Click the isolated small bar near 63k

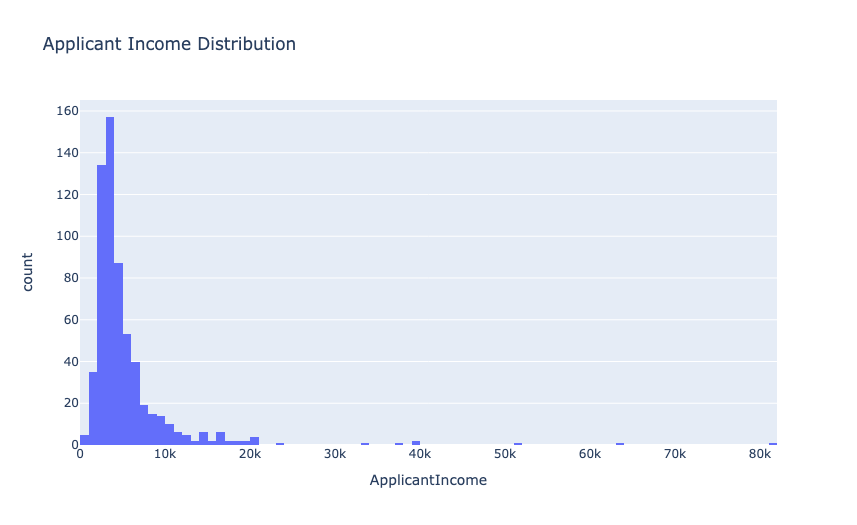pos(620,444)
